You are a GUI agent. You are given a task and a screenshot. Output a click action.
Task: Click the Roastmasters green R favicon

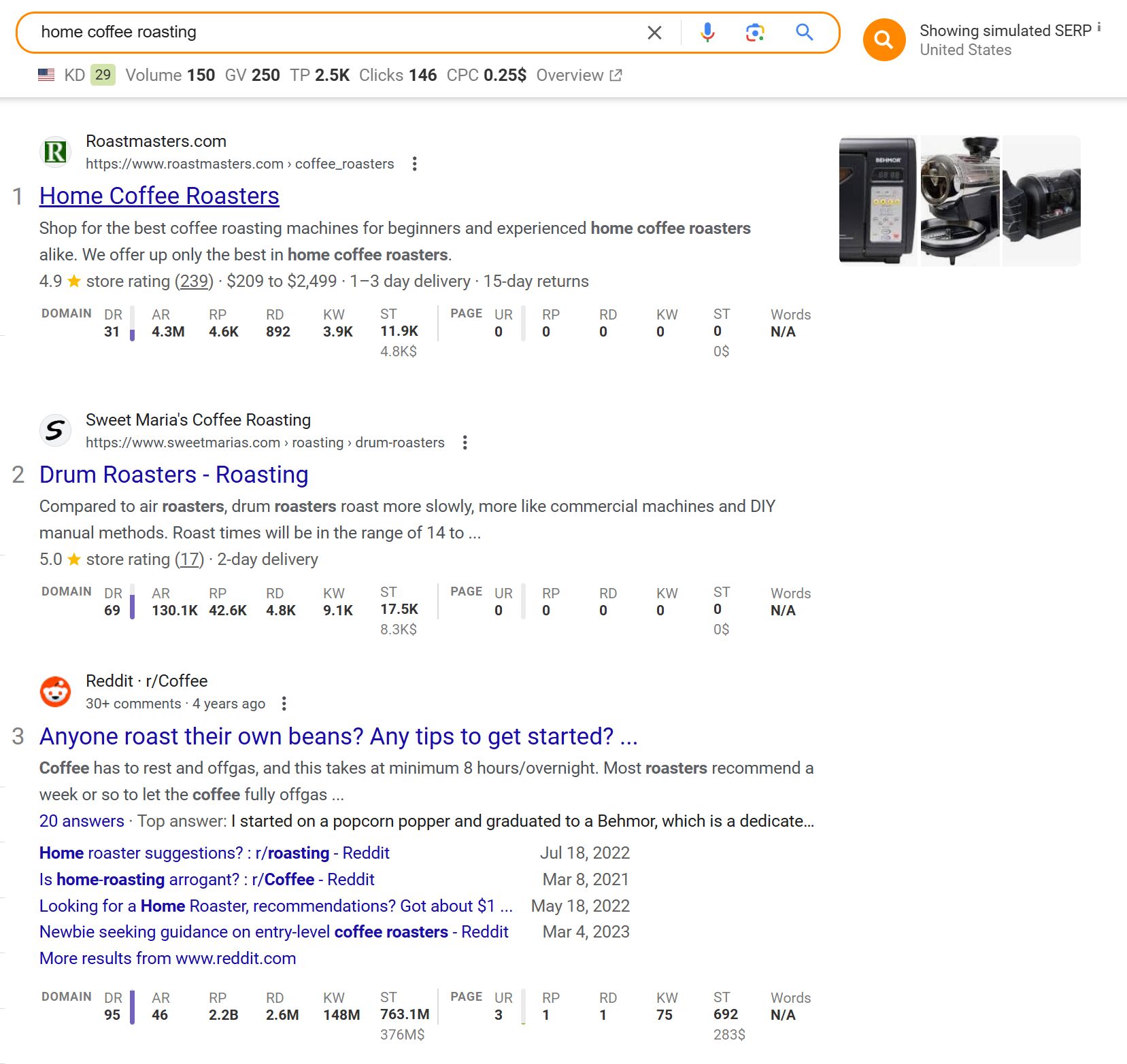tap(55, 152)
